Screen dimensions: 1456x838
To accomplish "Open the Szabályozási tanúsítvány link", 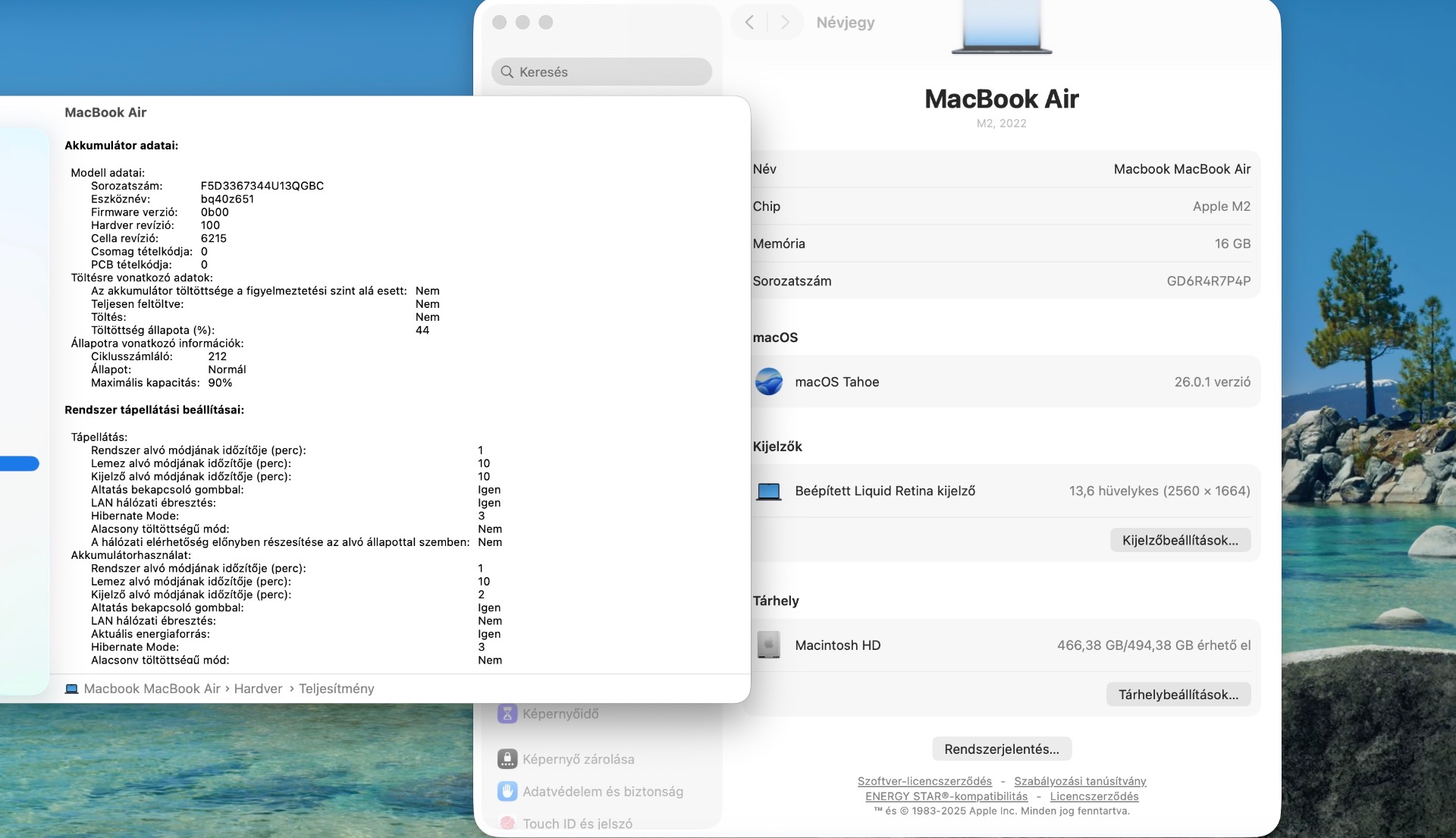I will pyautogui.click(x=1079, y=781).
